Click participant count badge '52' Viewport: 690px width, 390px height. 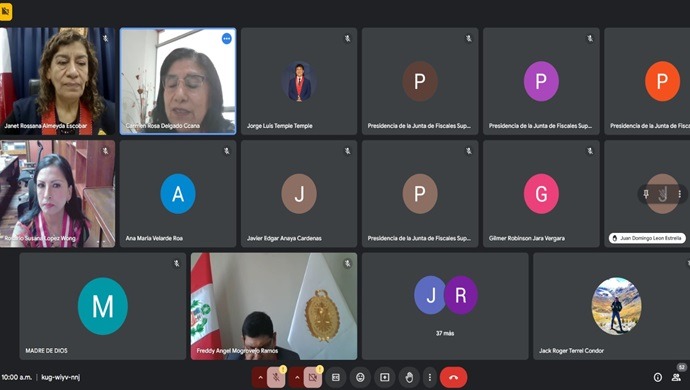[682, 367]
